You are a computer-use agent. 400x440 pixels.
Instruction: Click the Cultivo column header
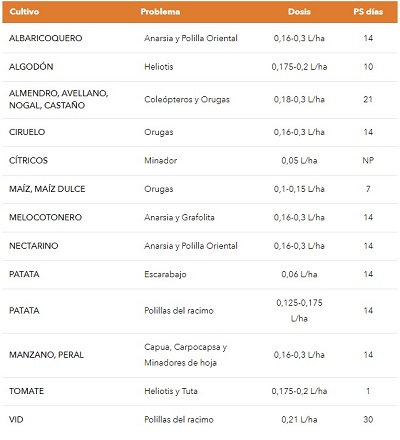(24, 12)
